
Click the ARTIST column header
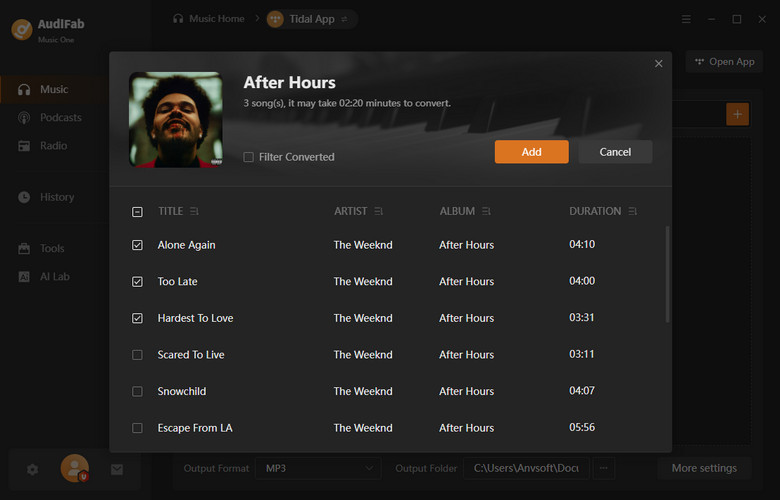351,211
